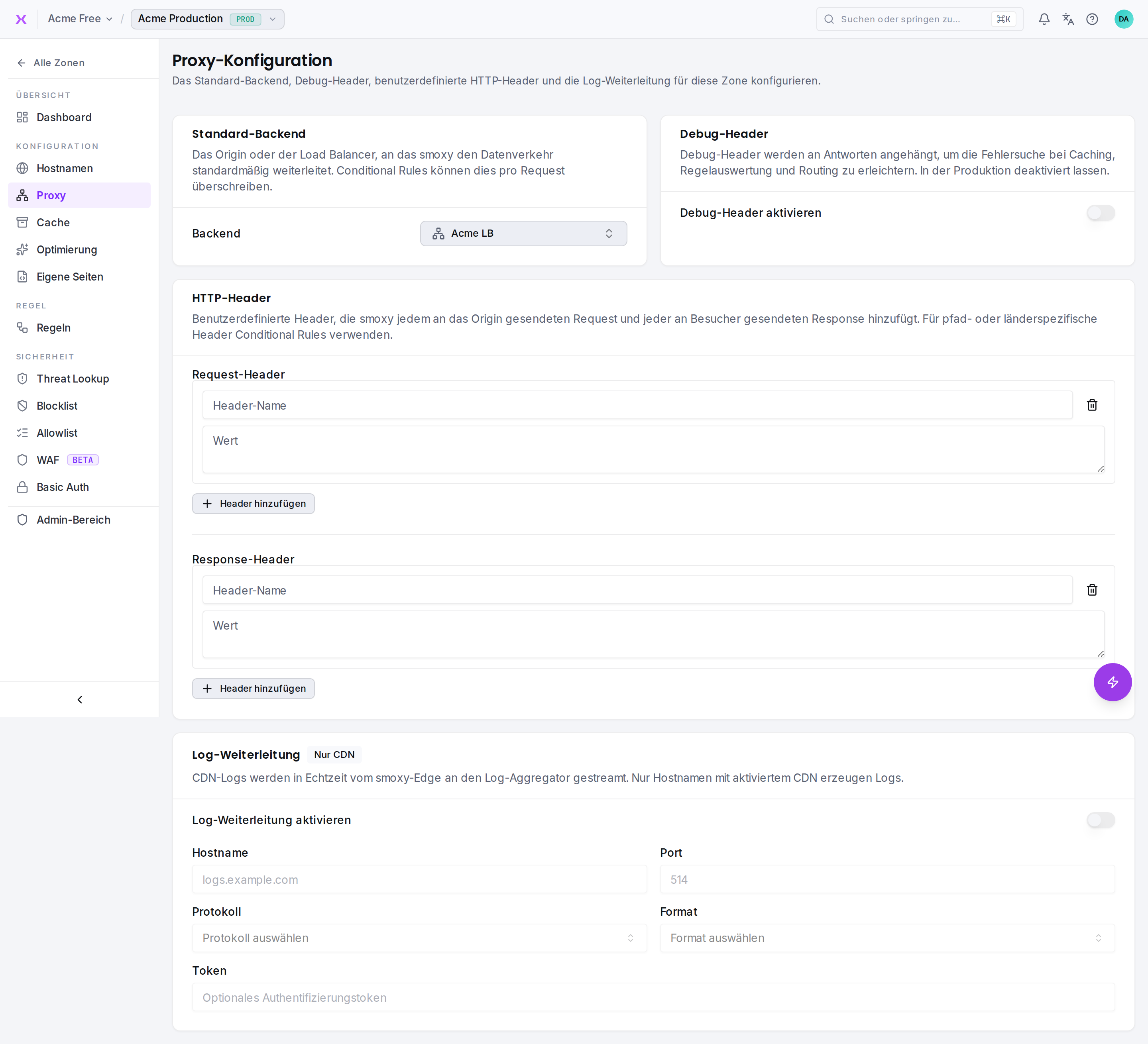Click the help question mark icon
This screenshot has width=1148, height=1044.
(x=1092, y=20)
